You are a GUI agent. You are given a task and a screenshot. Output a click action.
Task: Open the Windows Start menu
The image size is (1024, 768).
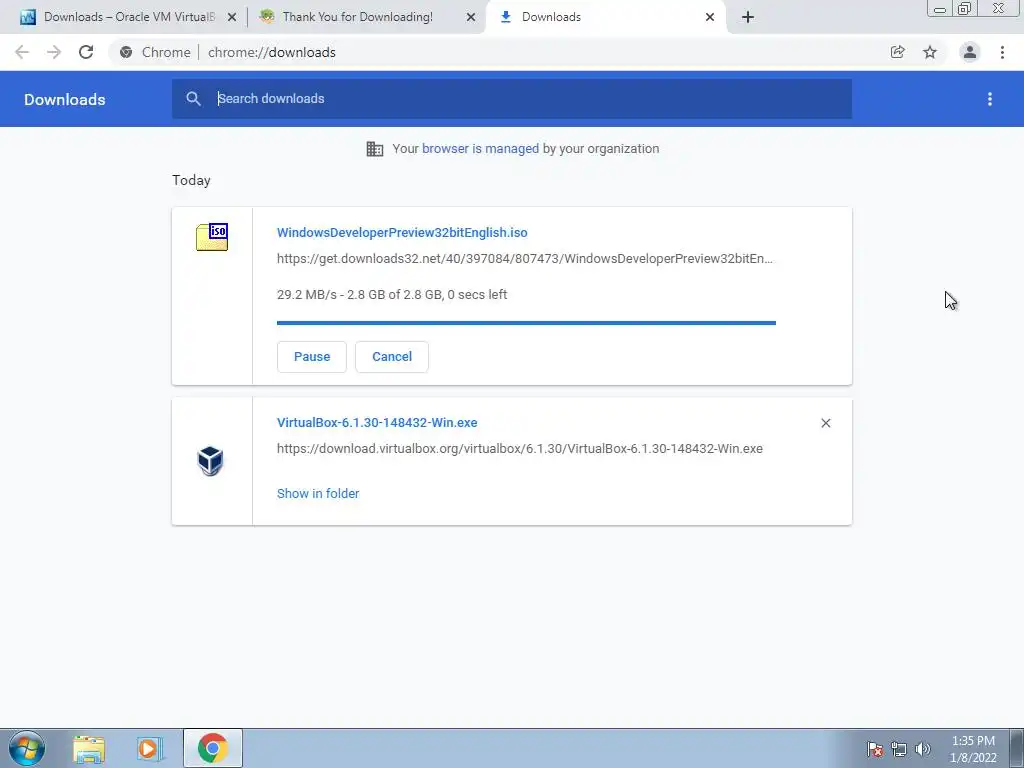(x=27, y=748)
